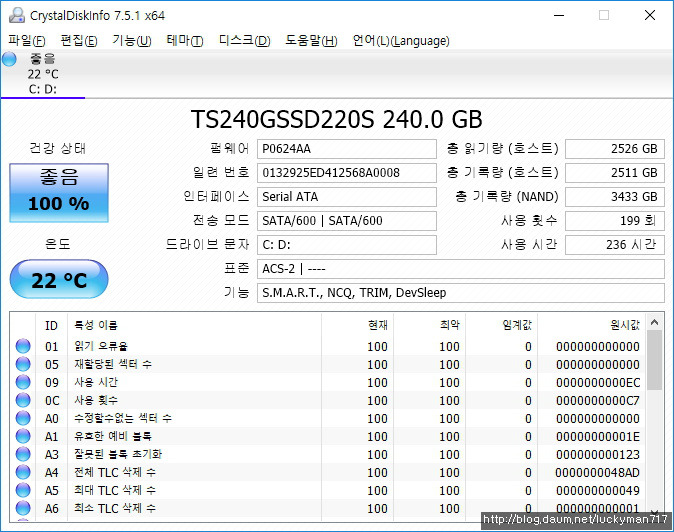Image resolution: width=674 pixels, height=532 pixels.
Task: Click the 특성 이름 column header
Action: tap(194, 325)
